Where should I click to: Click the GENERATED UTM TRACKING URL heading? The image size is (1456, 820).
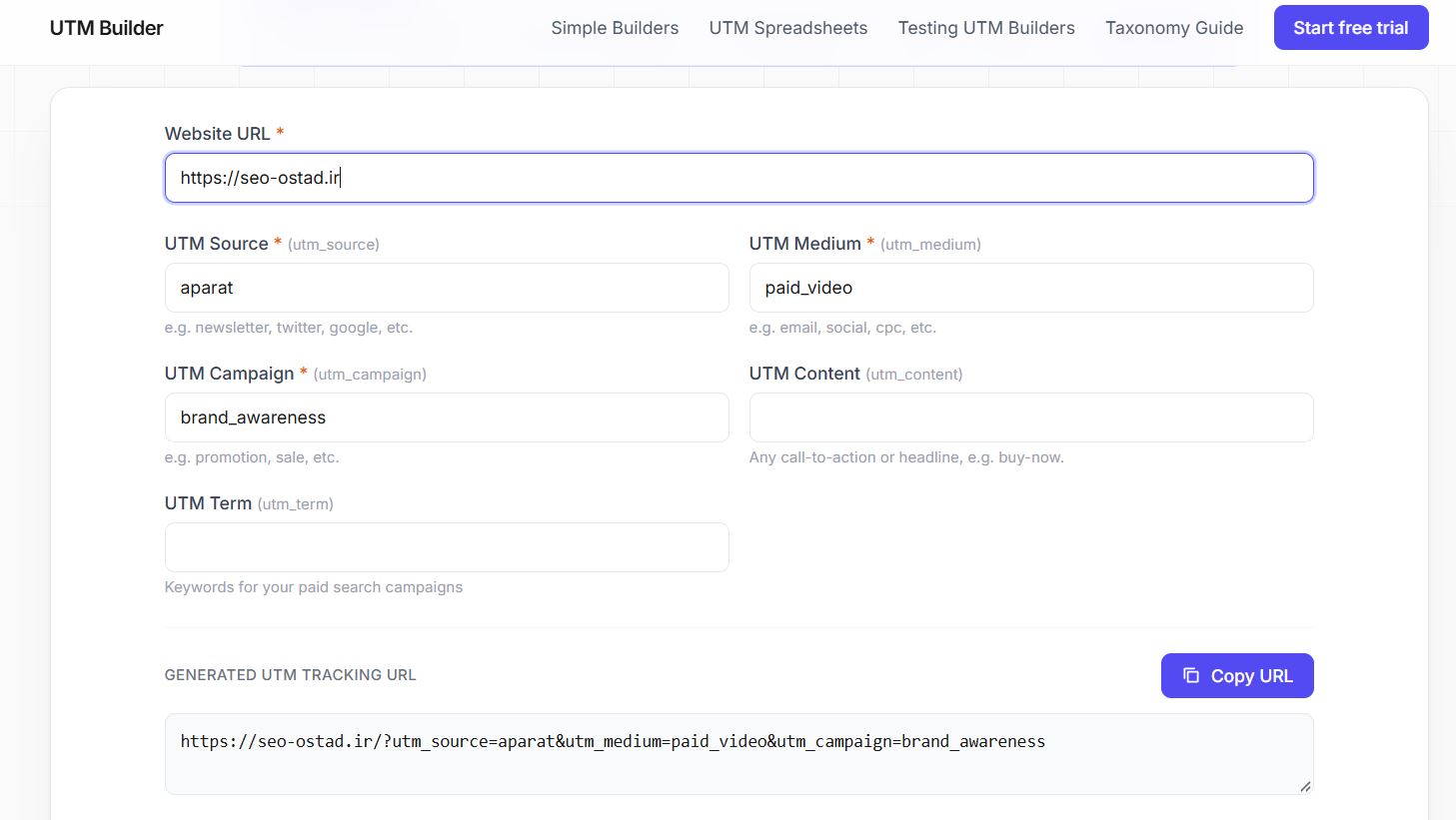[x=290, y=675]
